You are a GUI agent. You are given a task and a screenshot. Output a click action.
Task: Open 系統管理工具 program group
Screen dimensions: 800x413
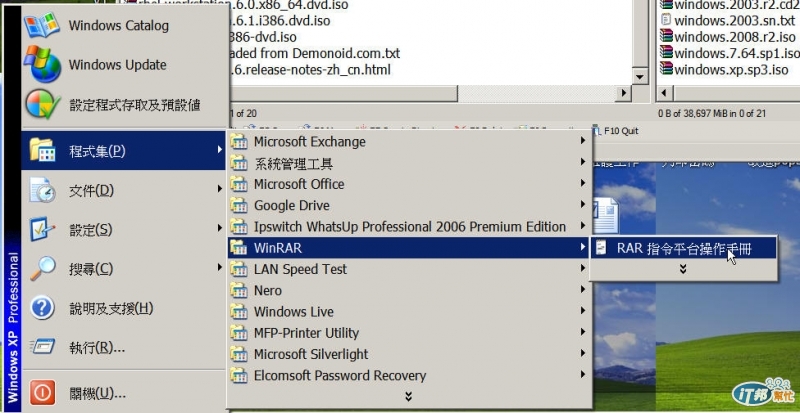click(410, 163)
